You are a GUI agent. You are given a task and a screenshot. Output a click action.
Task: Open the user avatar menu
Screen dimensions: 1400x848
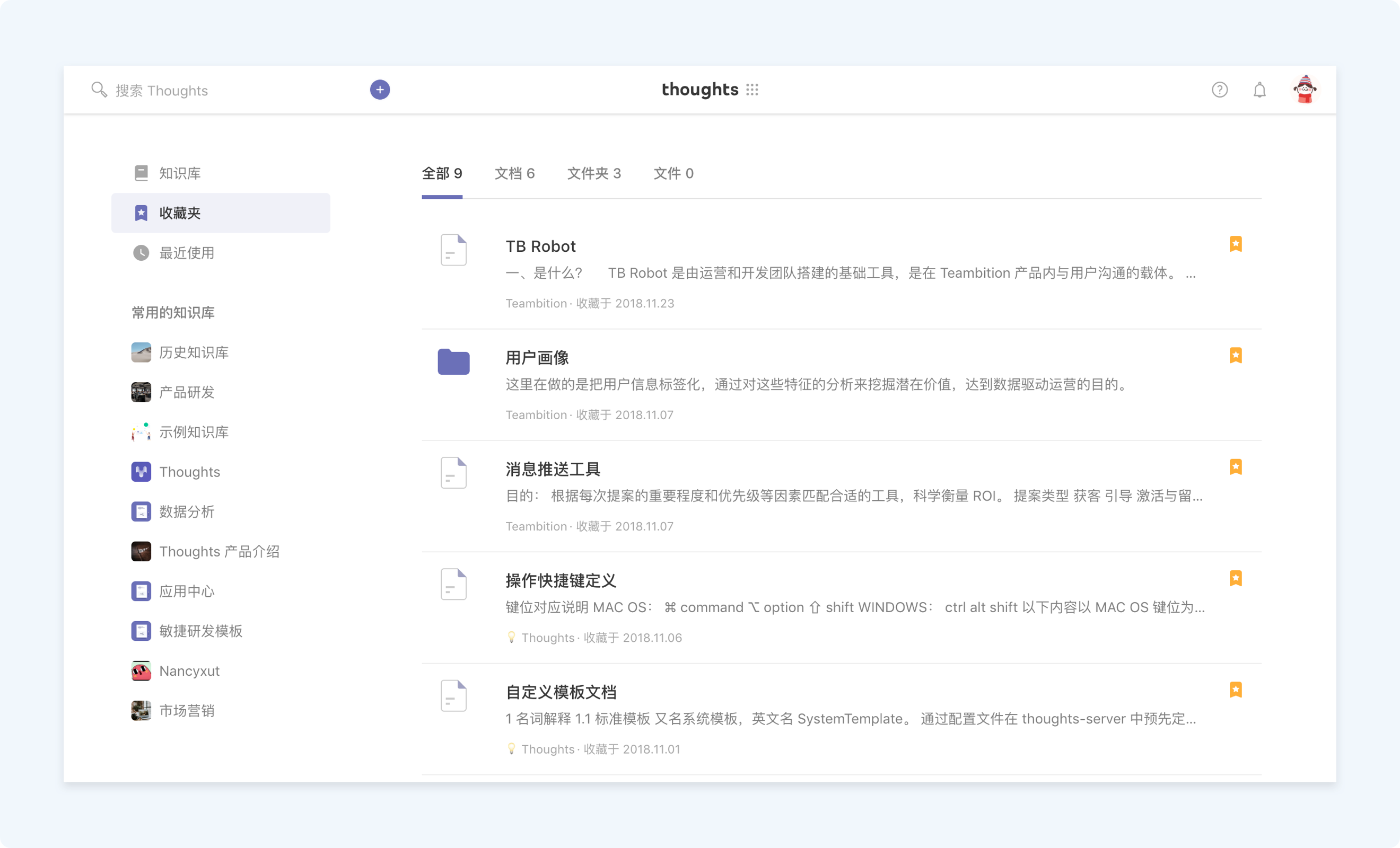pyautogui.click(x=1305, y=89)
